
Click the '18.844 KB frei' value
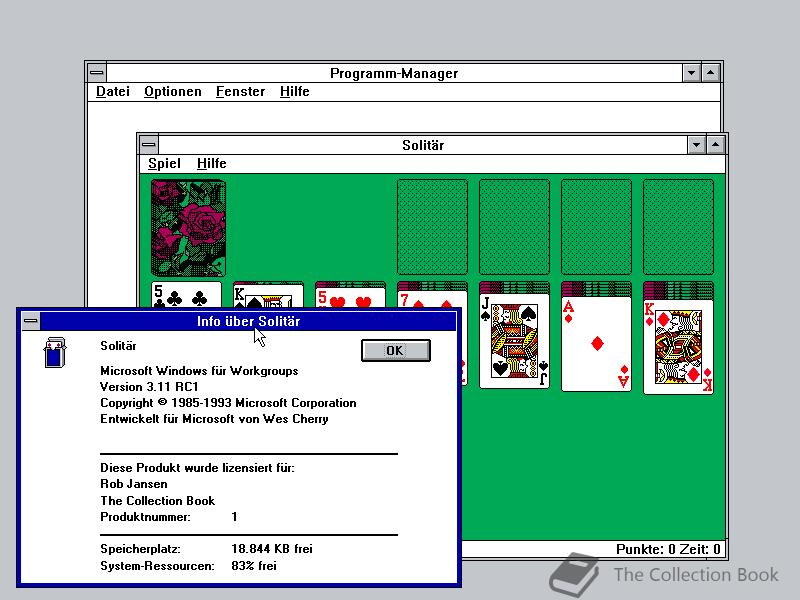(272, 549)
